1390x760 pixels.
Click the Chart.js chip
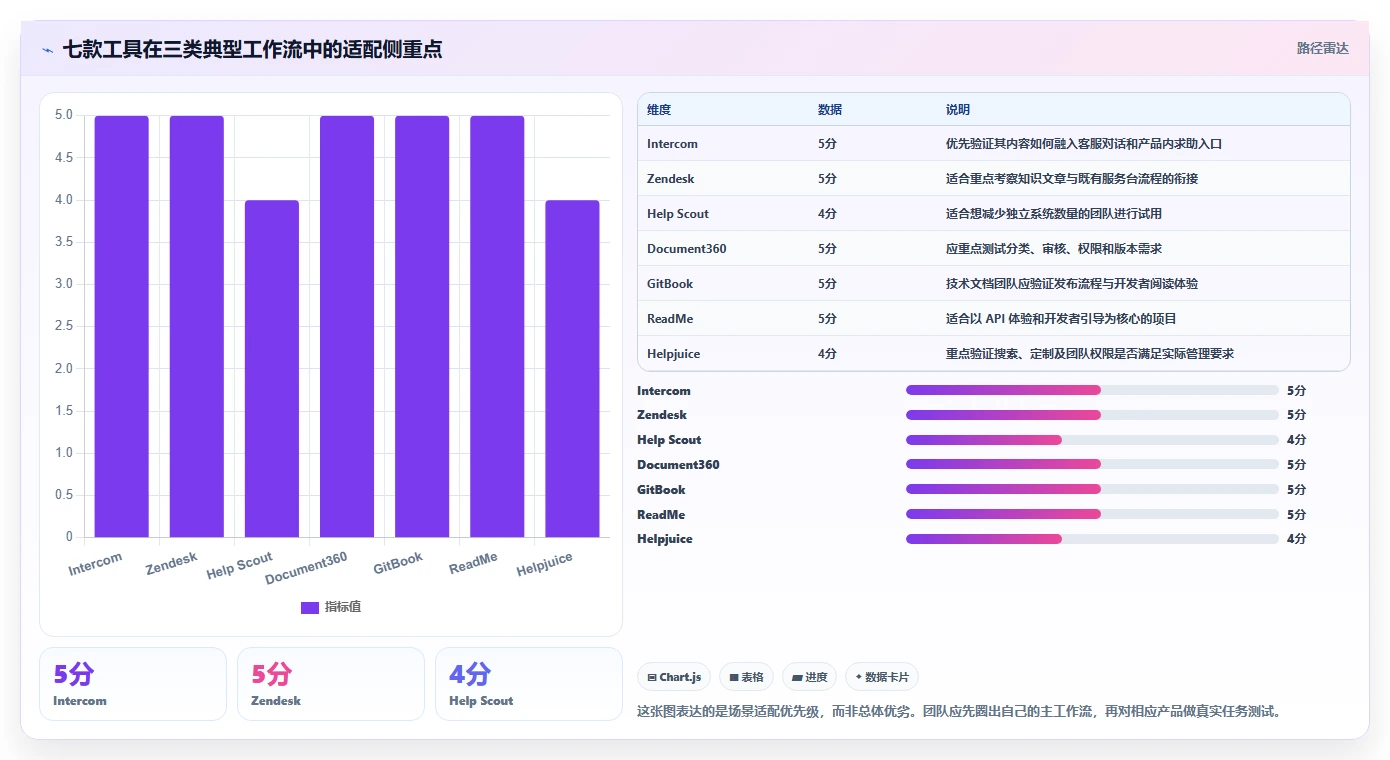pos(674,677)
